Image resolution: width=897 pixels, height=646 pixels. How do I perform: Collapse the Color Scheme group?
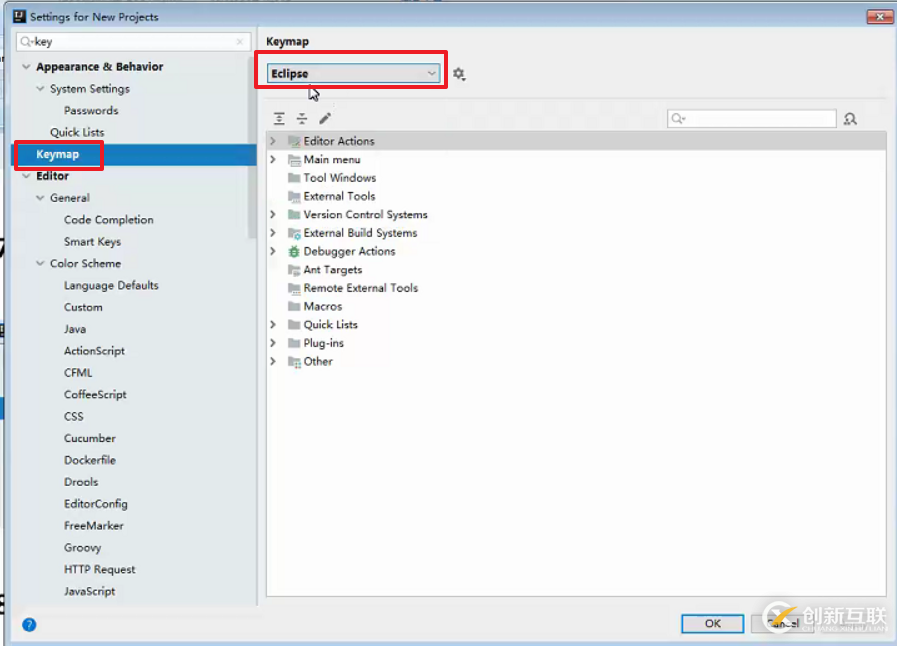point(40,264)
